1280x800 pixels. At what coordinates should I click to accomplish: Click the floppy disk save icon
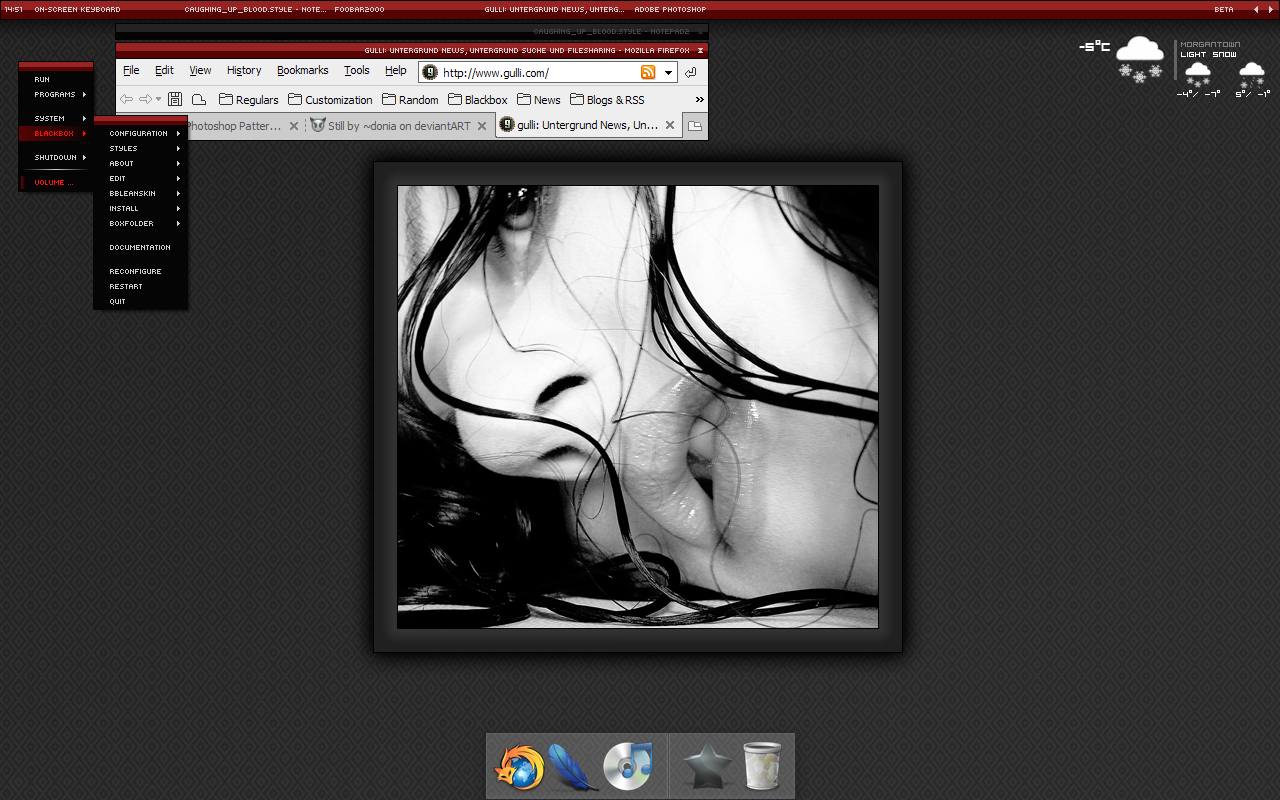175,99
